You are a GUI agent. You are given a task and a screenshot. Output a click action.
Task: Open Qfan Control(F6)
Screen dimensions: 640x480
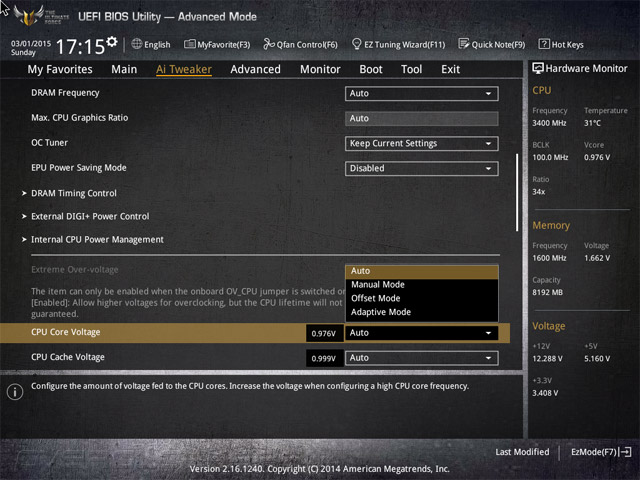(300, 44)
